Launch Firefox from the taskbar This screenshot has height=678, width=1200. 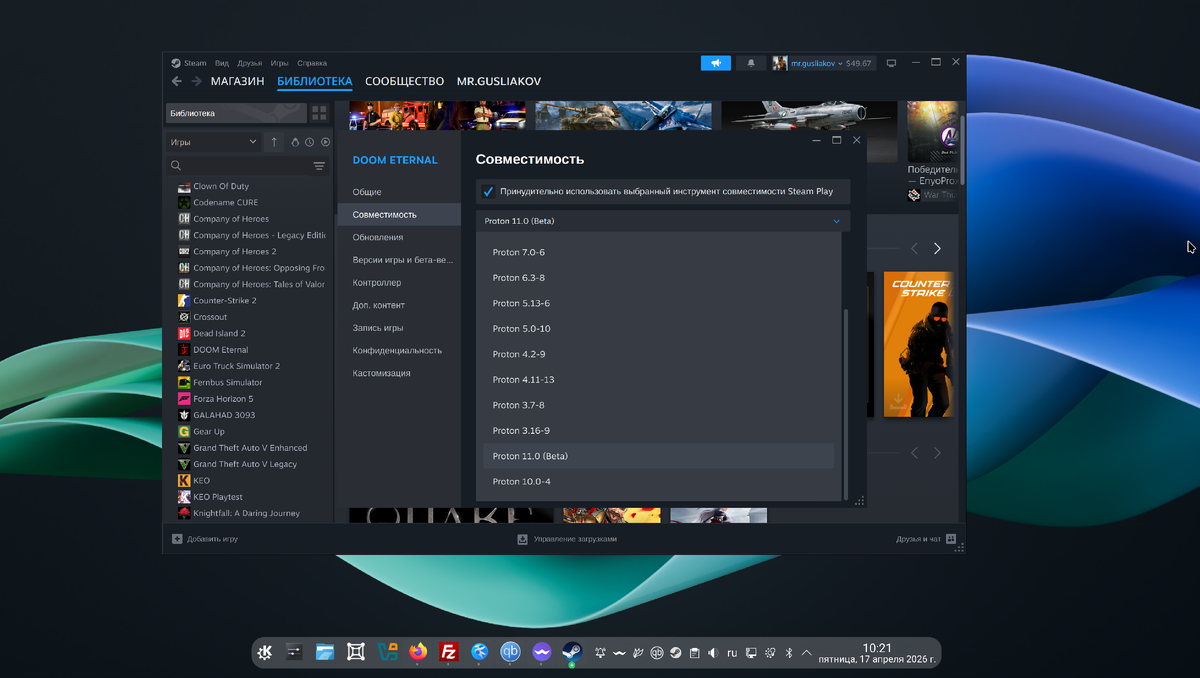(418, 652)
